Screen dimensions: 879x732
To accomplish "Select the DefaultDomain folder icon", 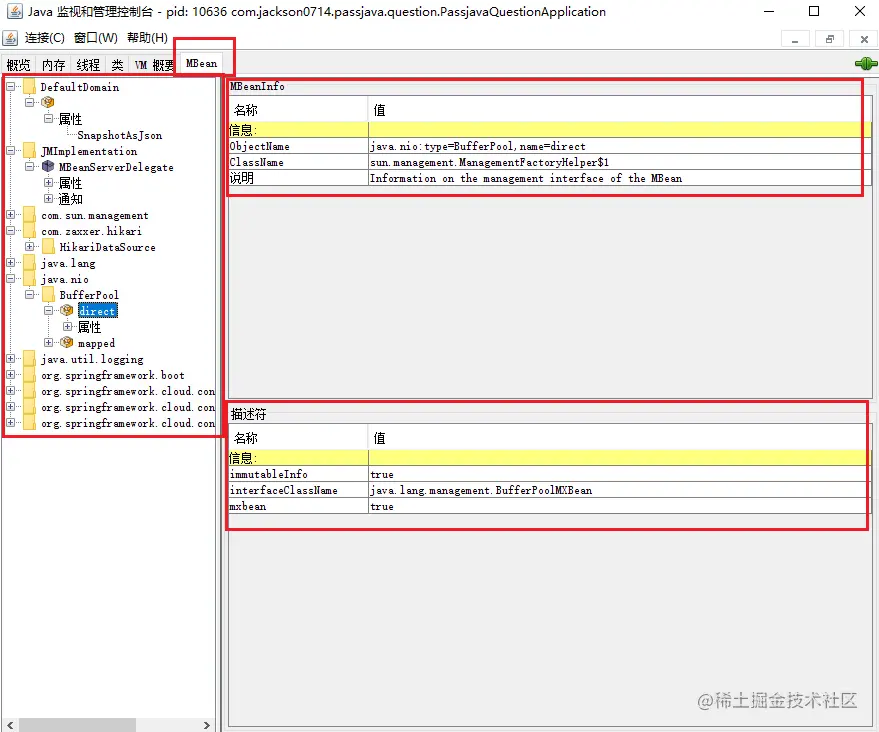I will (x=30, y=87).
